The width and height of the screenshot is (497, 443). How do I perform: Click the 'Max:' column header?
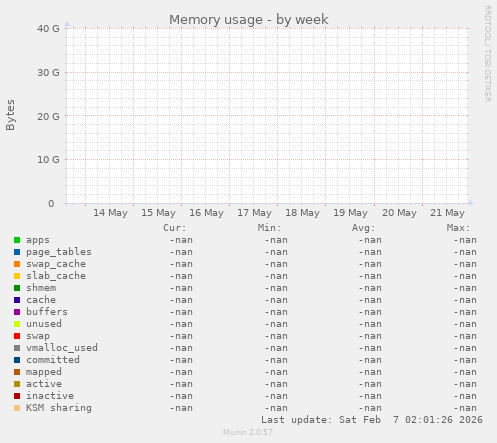[x=458, y=228]
